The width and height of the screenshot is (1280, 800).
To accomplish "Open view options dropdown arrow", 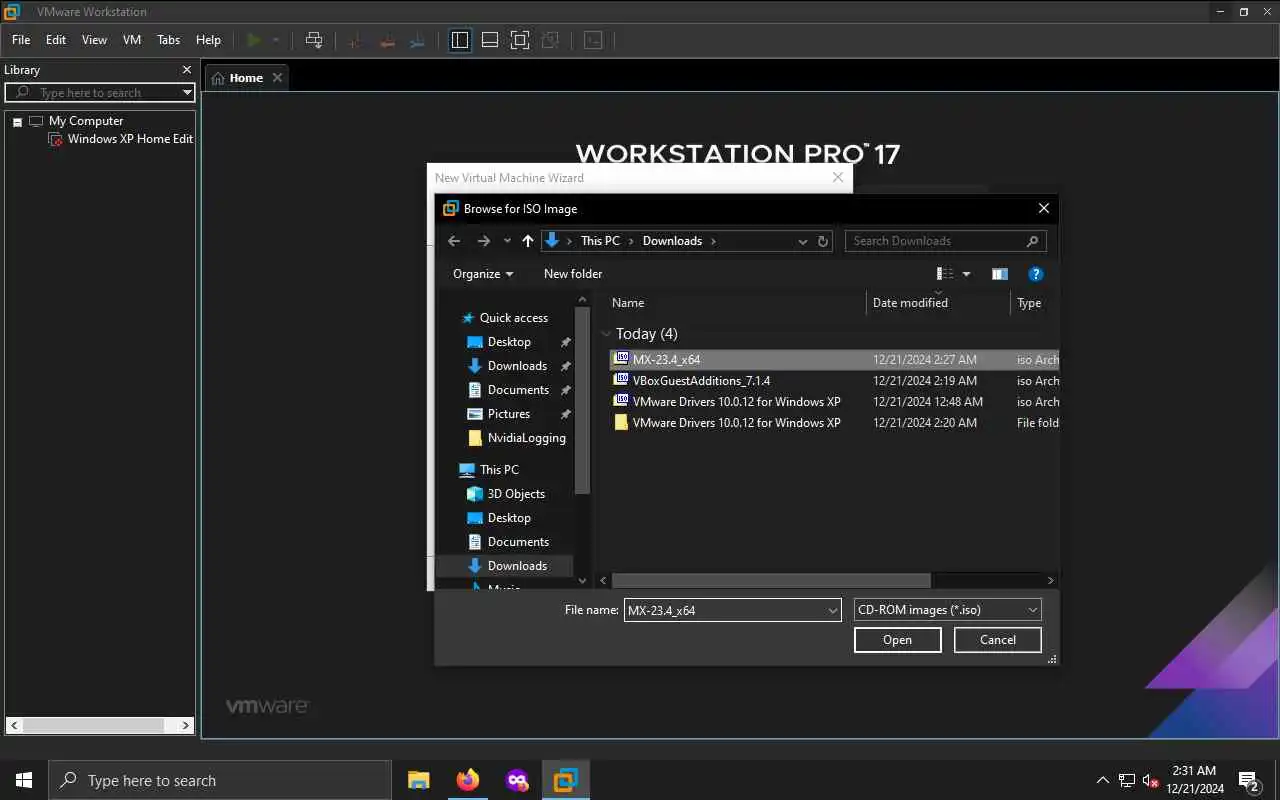I will point(966,274).
